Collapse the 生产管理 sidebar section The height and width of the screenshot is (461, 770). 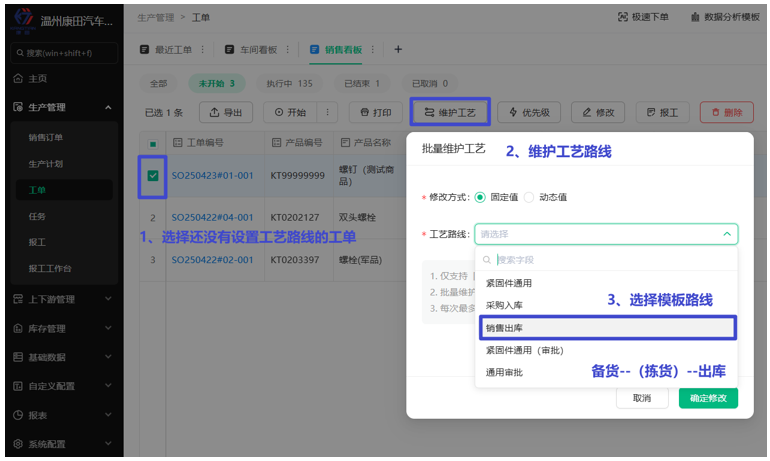click(x=108, y=107)
